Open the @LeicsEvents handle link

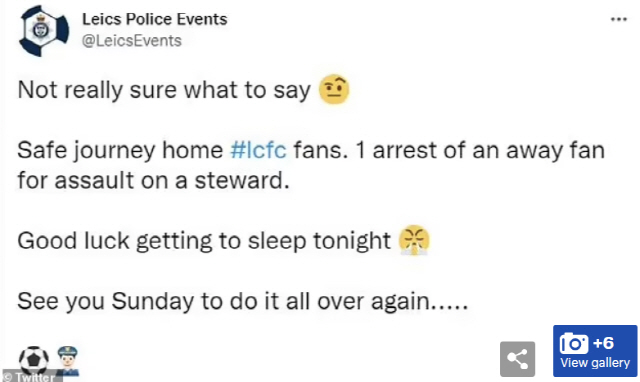132,41
